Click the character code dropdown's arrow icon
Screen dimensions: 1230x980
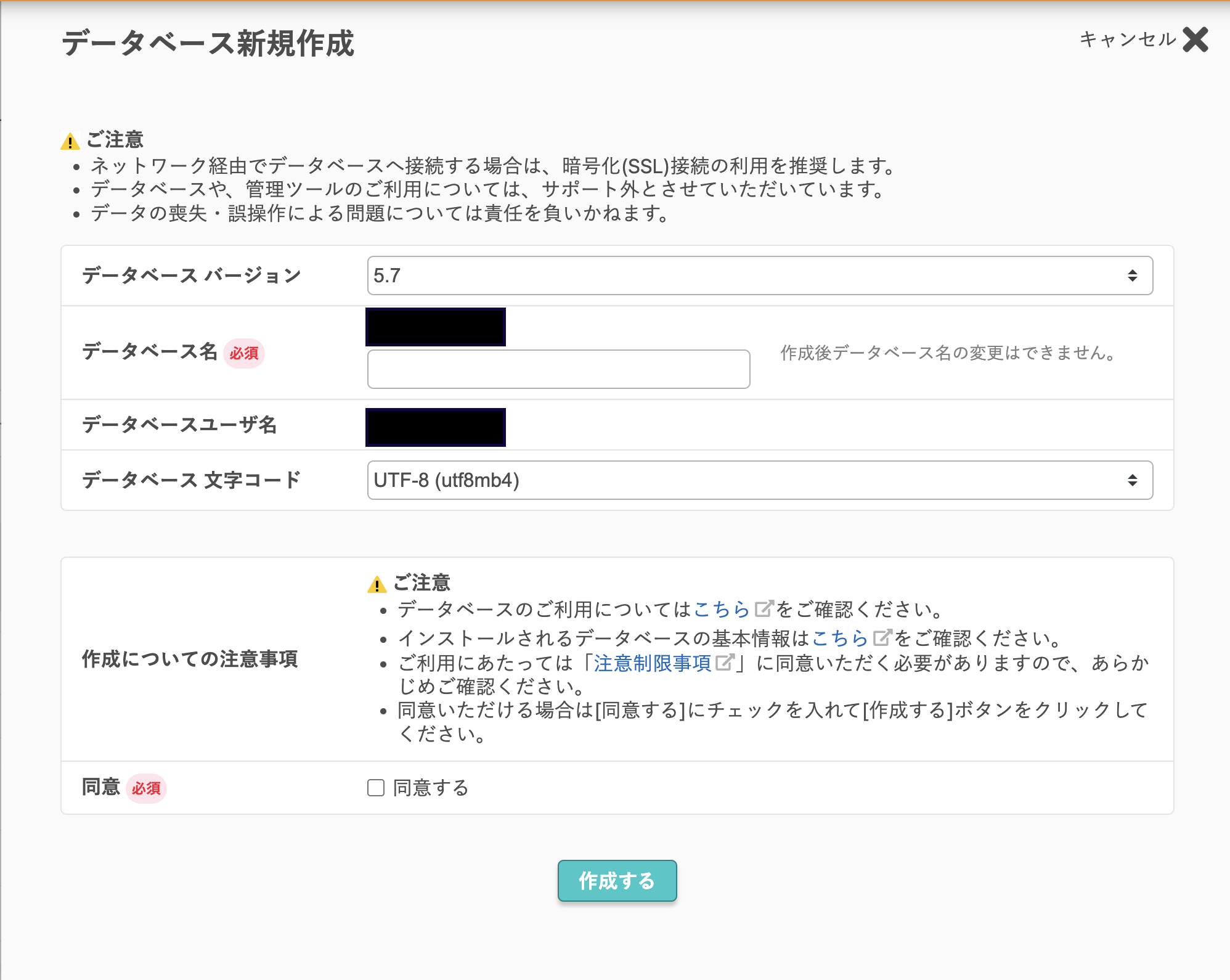click(1132, 480)
